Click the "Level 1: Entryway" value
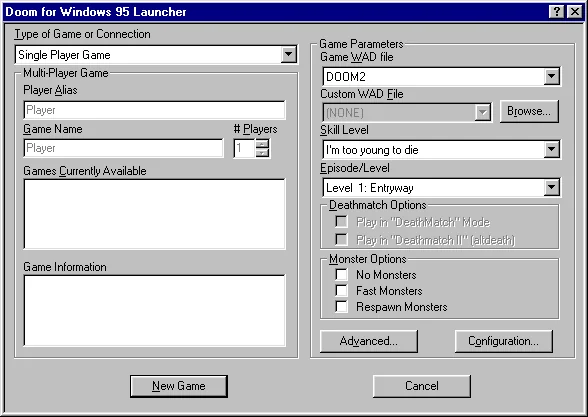The height and width of the screenshot is (417, 588). point(370,188)
